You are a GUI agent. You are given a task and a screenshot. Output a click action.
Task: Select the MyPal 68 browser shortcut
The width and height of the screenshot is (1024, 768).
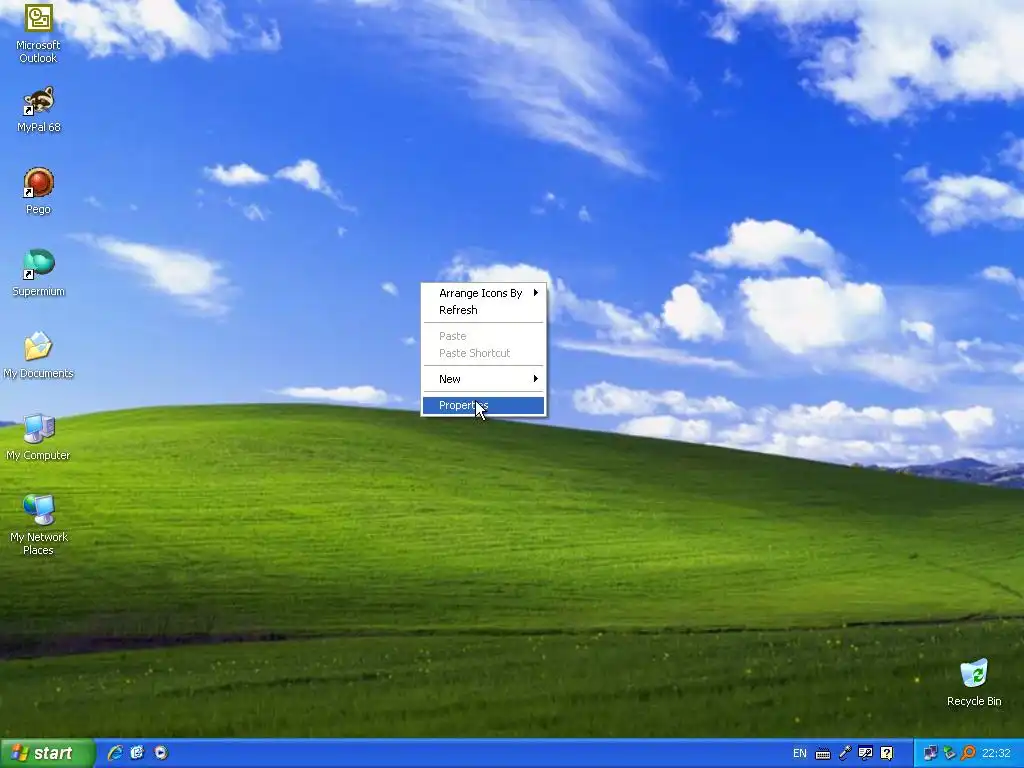38,110
